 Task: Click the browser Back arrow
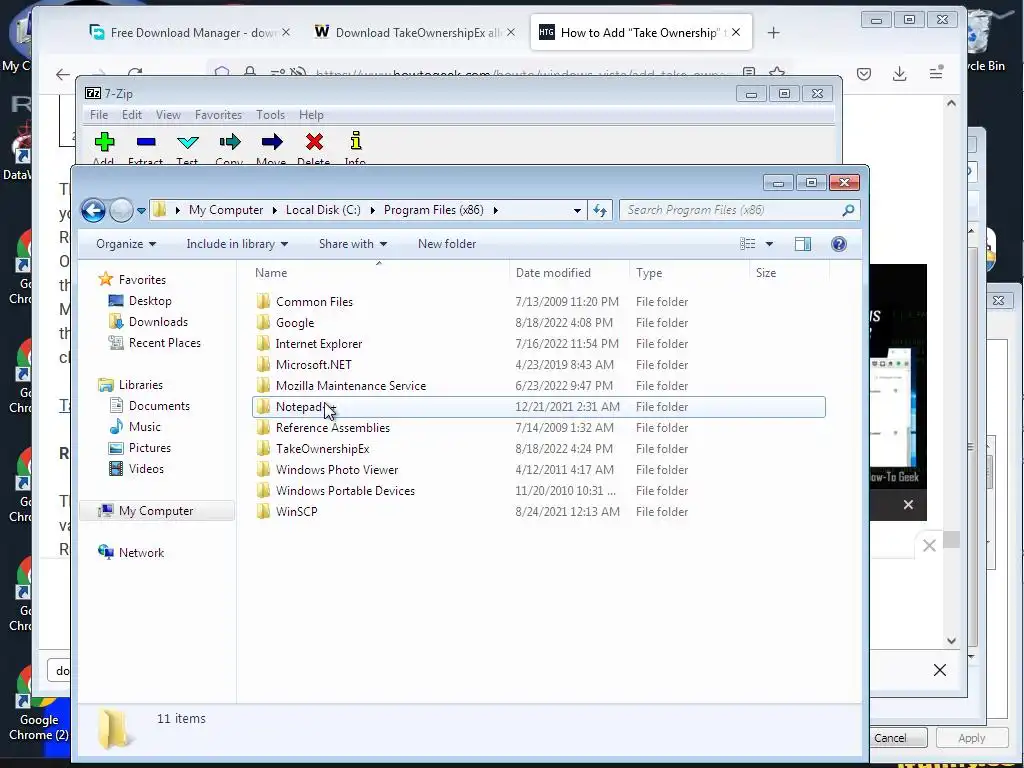[x=63, y=74]
